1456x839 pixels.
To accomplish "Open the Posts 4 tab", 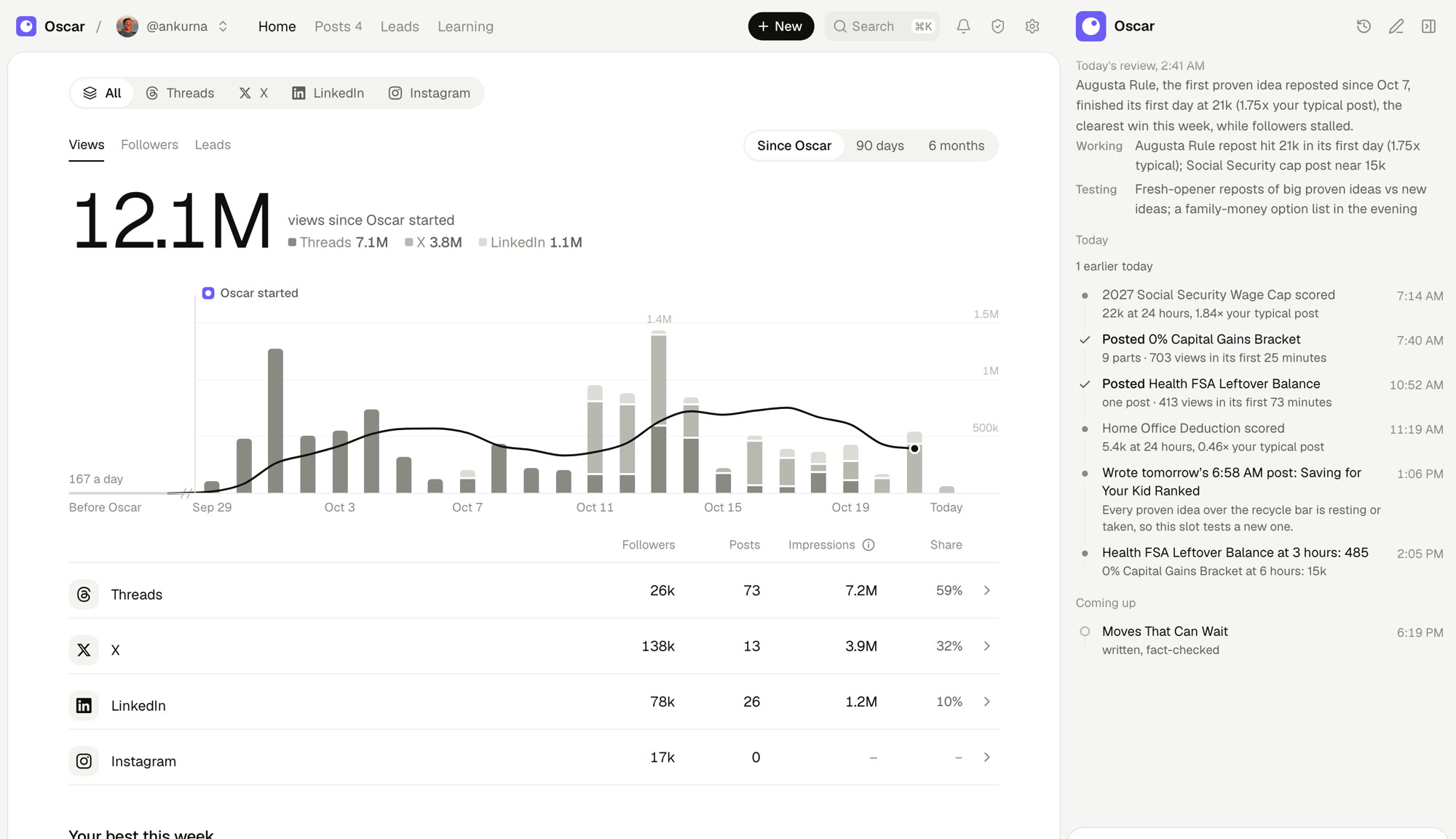I will 338,26.
